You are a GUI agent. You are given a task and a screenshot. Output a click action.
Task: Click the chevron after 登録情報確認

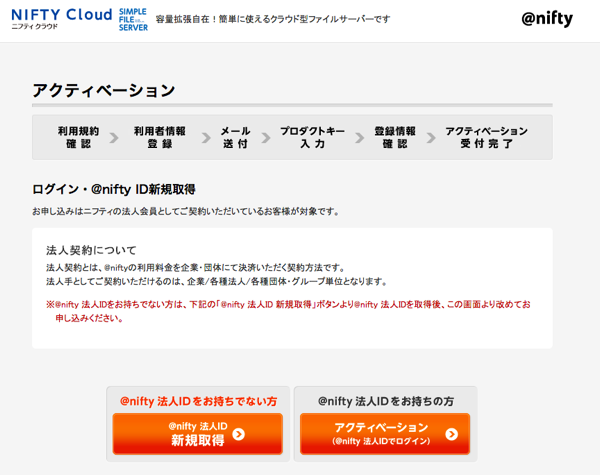point(431,138)
